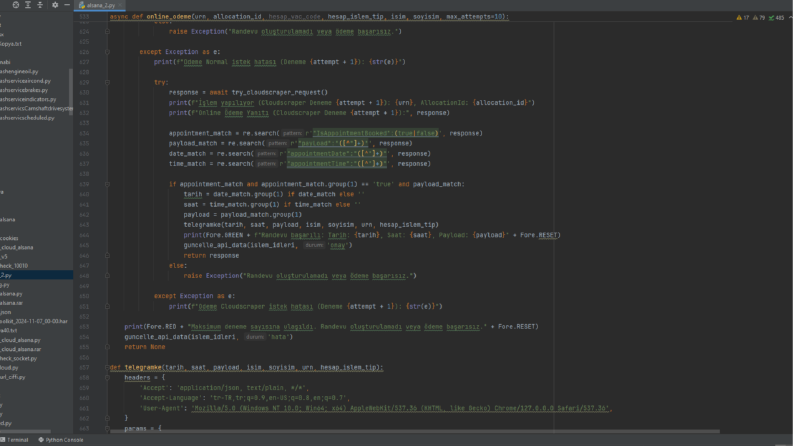Open the Python Console tool window
The width and height of the screenshot is (793, 446).
point(61,440)
